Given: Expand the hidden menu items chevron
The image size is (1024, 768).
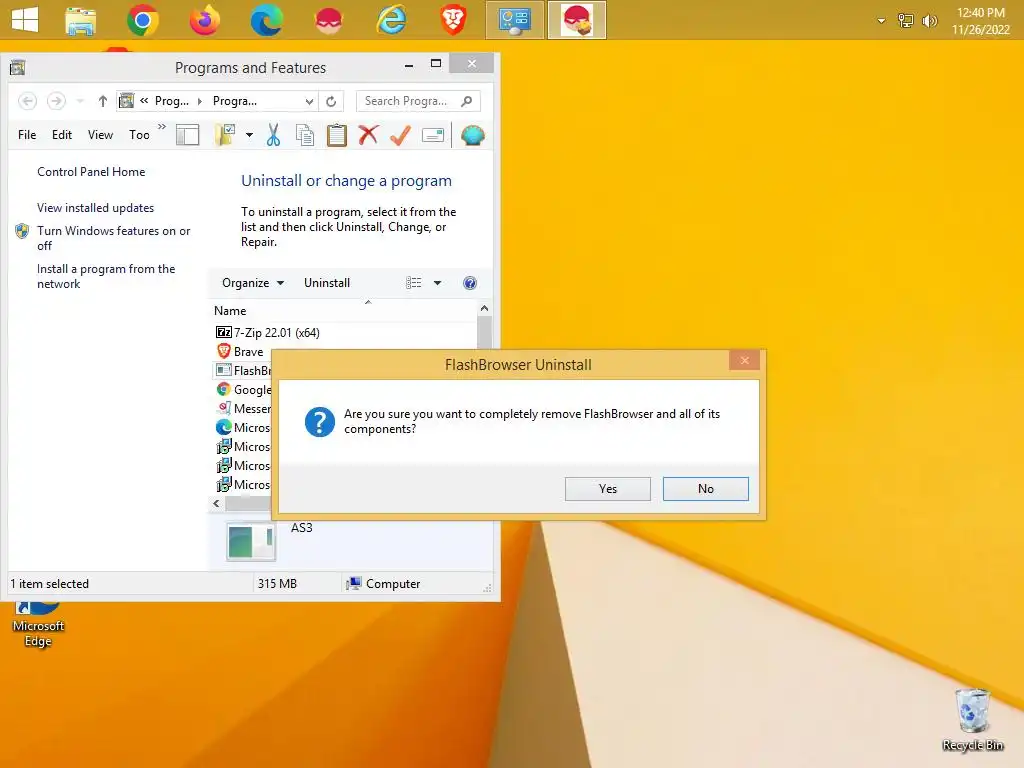Looking at the screenshot, I should 162,127.
